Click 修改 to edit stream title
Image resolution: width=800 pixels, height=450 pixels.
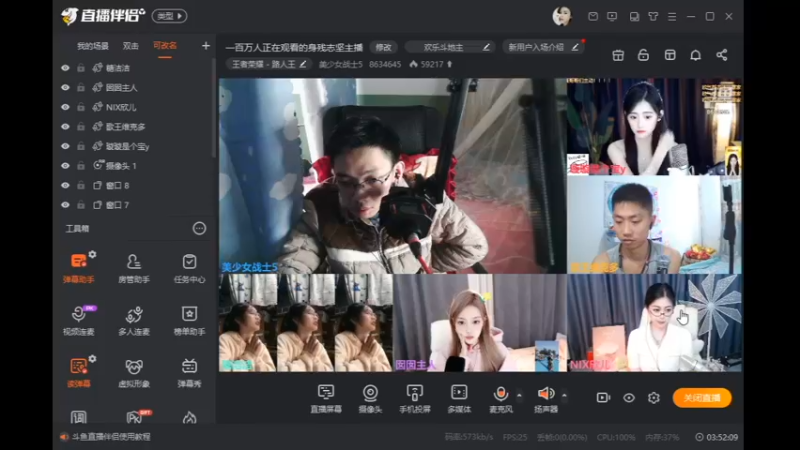384,47
